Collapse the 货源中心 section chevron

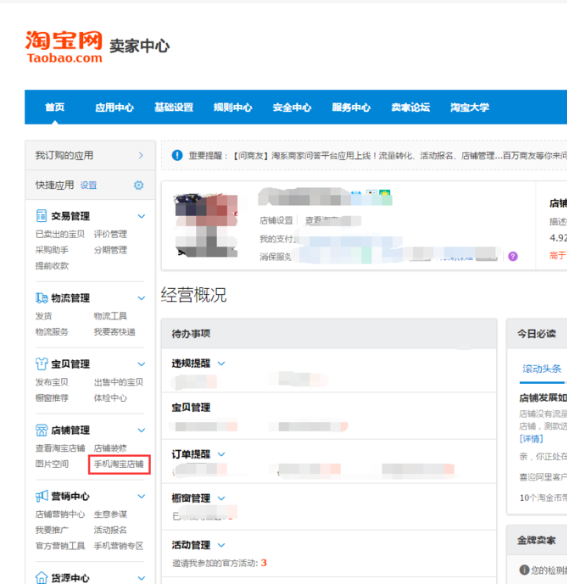[x=141, y=578]
